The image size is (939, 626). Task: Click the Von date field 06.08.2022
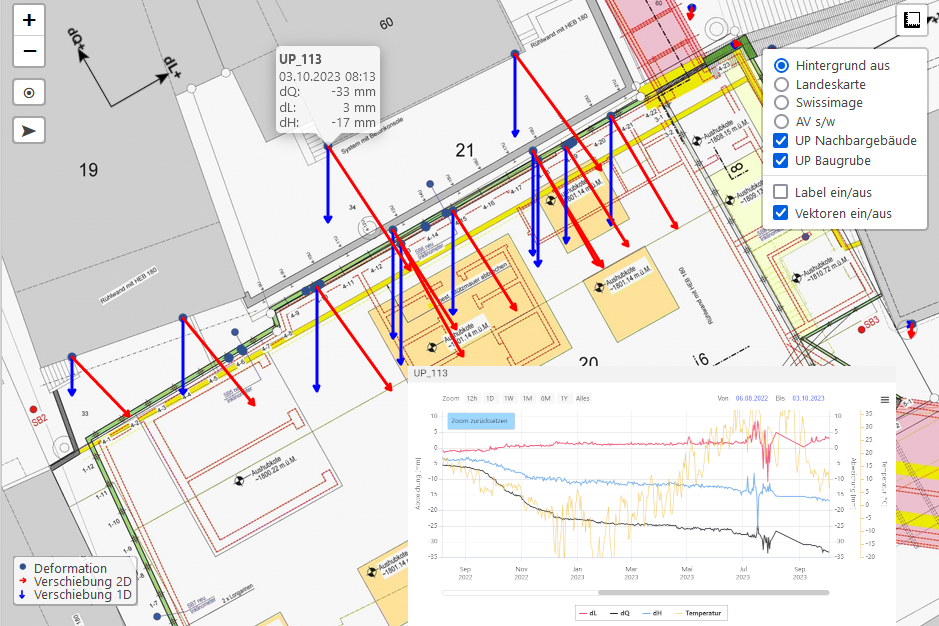coord(750,398)
